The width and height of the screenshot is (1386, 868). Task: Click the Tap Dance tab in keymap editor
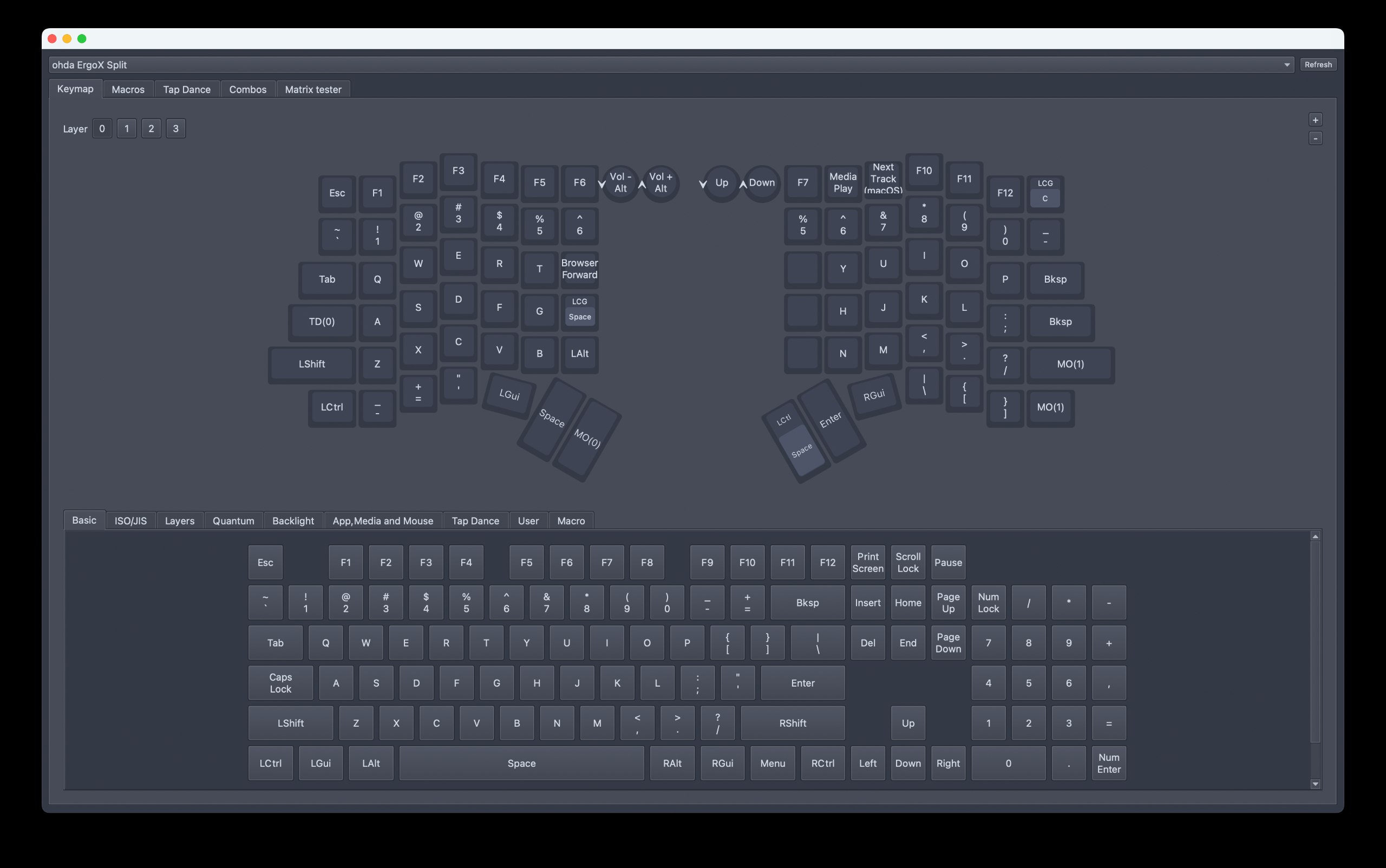[x=187, y=89]
